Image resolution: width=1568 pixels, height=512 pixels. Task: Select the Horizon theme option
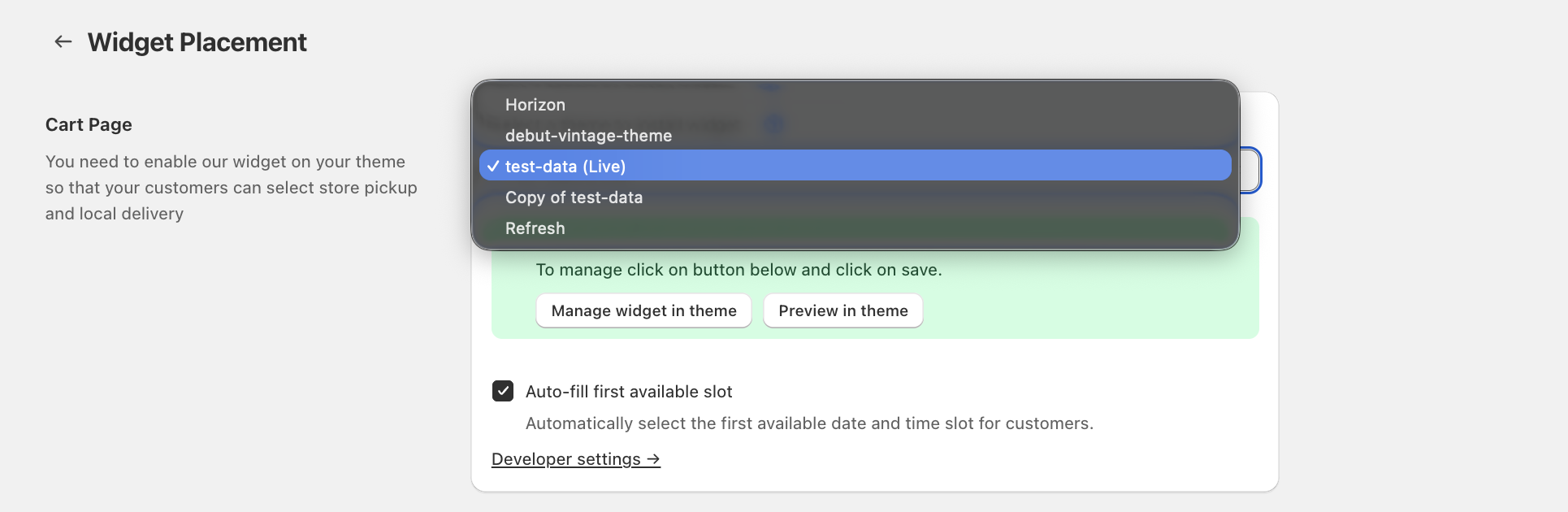855,105
